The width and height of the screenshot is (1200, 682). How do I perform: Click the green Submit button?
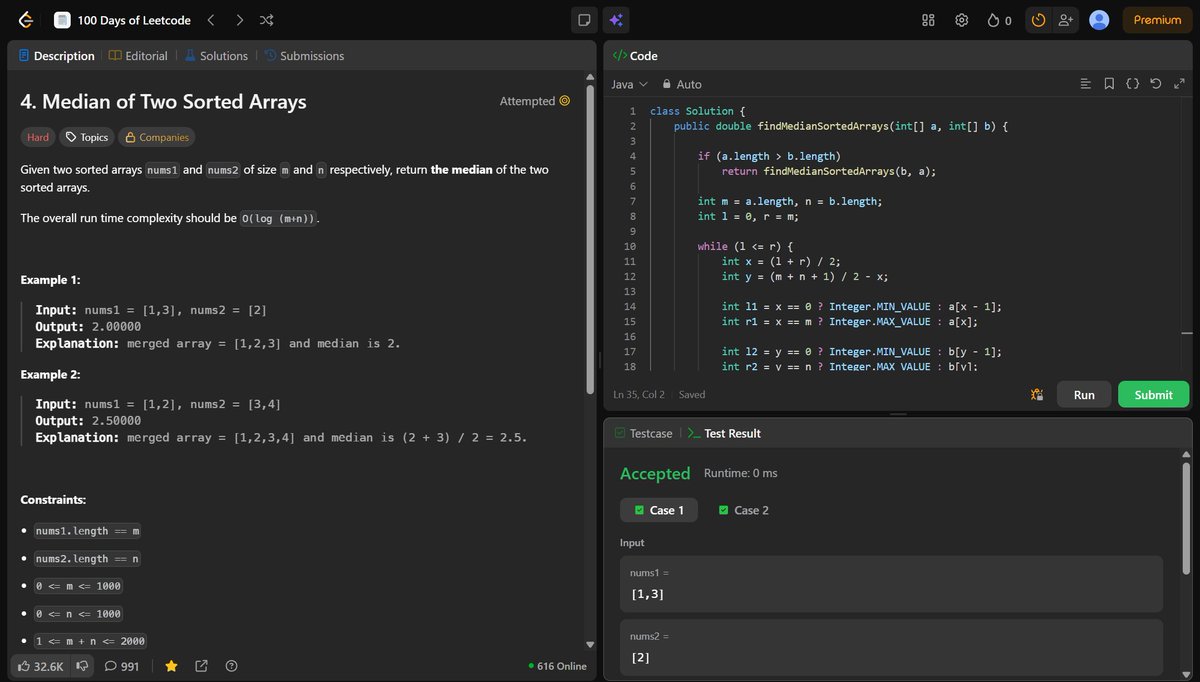(x=1153, y=394)
